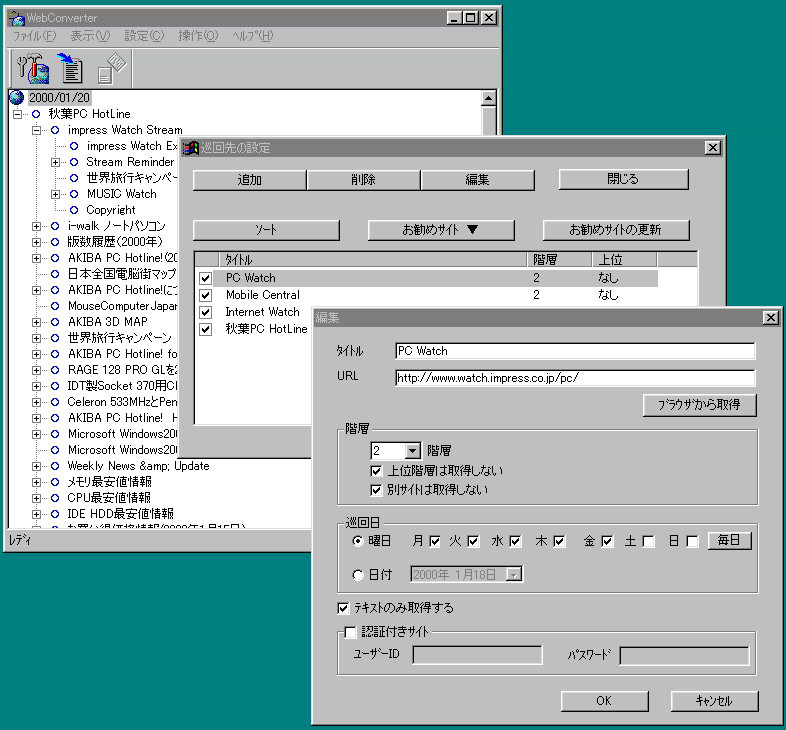Check the 土 (Saturday) checkbox
The image size is (786, 730).
pos(648,541)
